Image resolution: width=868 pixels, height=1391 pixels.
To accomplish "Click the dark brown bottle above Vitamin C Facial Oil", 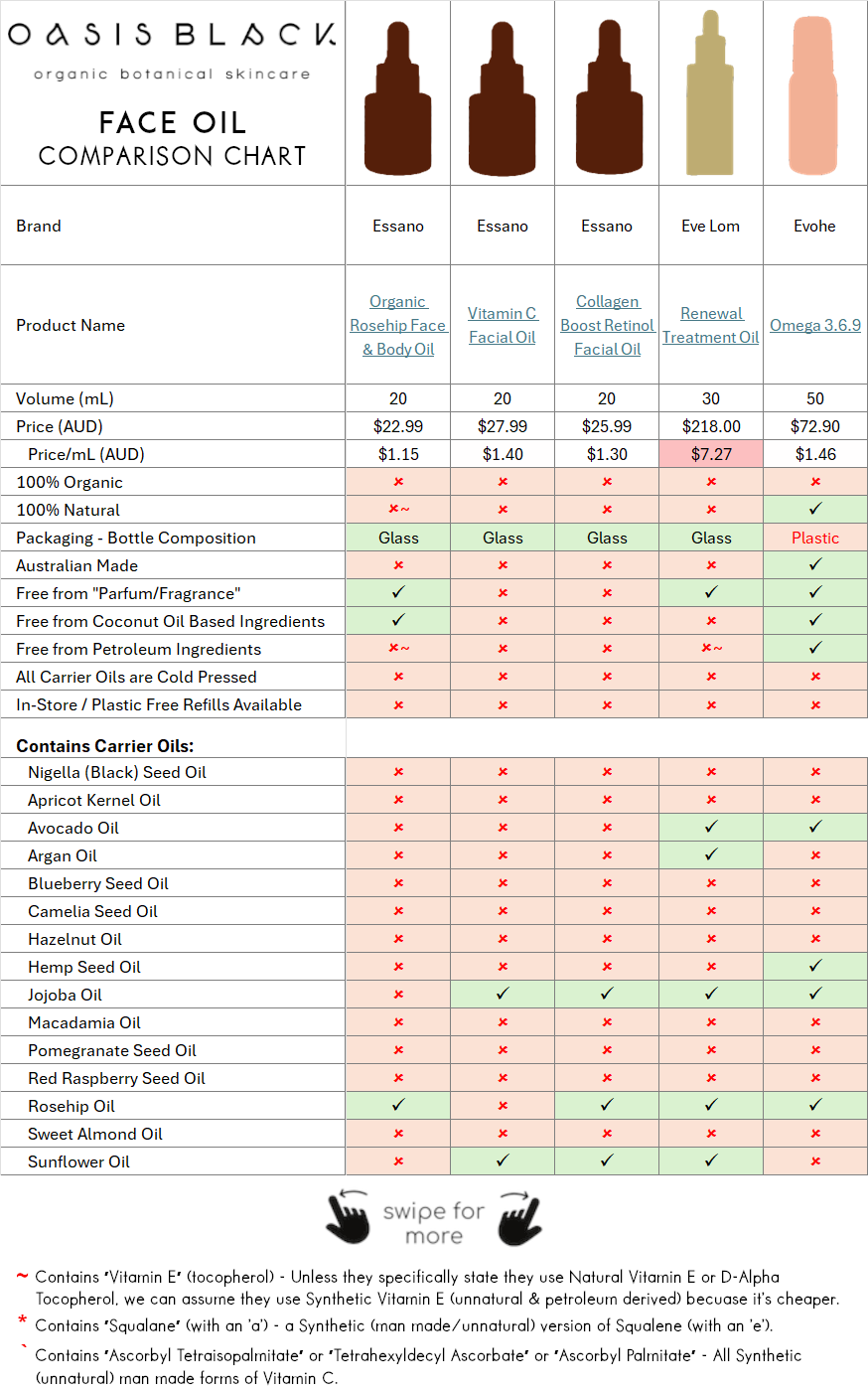I will [x=503, y=99].
